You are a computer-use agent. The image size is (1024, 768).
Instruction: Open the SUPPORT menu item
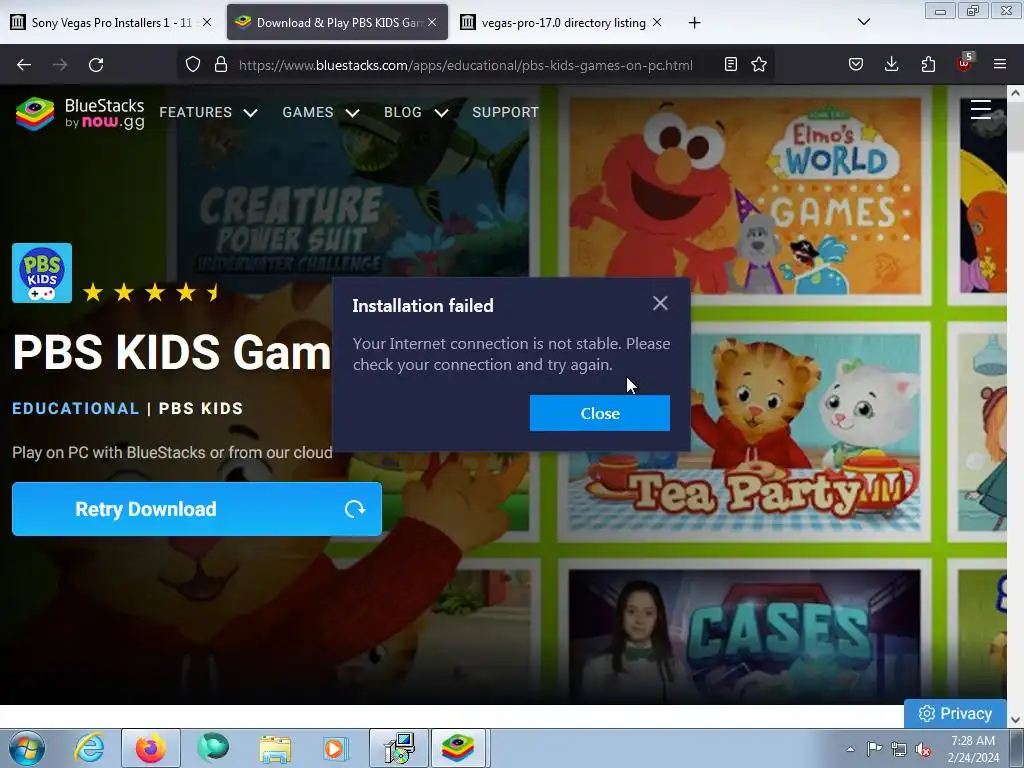coord(505,112)
